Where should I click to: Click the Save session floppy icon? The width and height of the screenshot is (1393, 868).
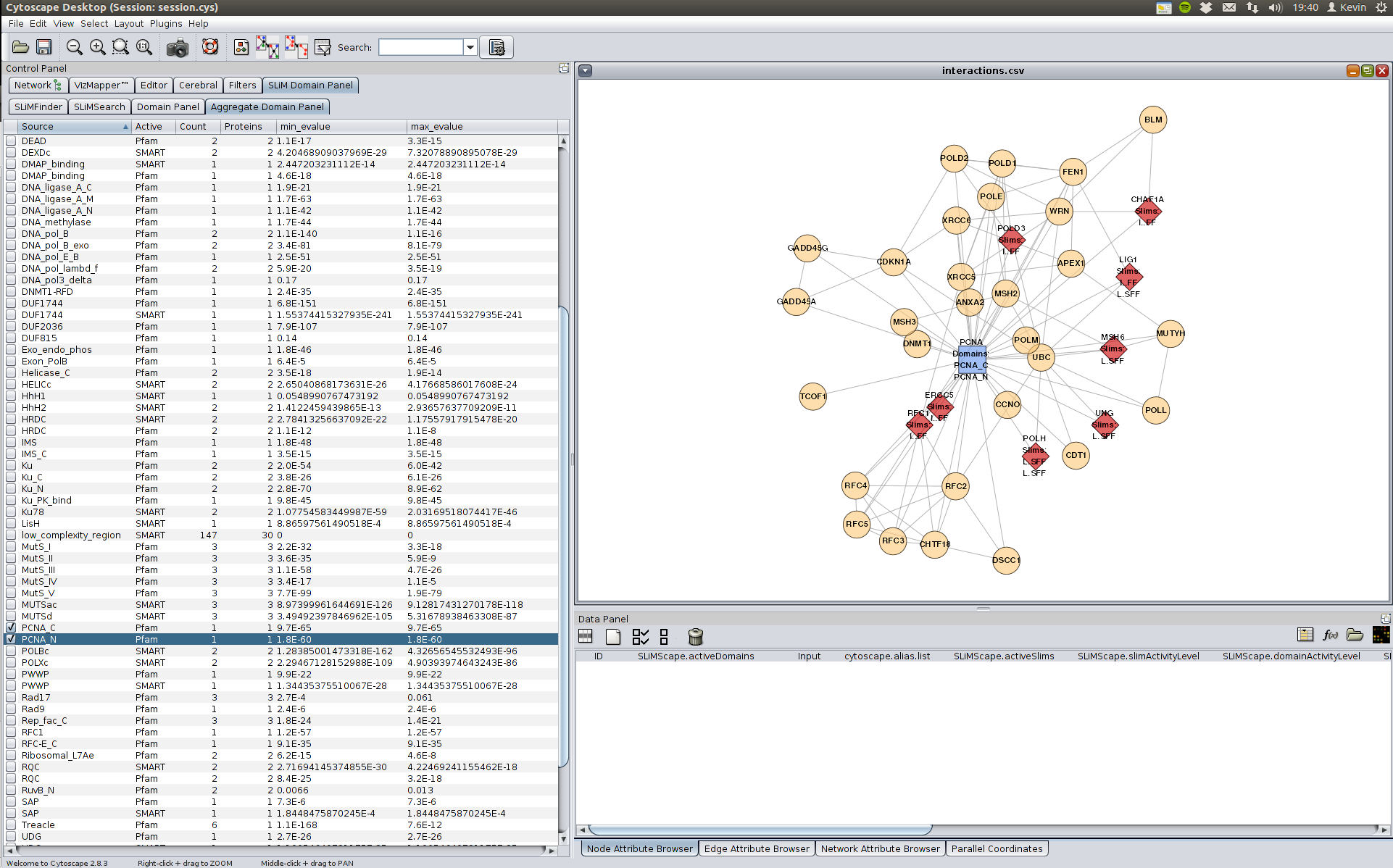coord(44,47)
